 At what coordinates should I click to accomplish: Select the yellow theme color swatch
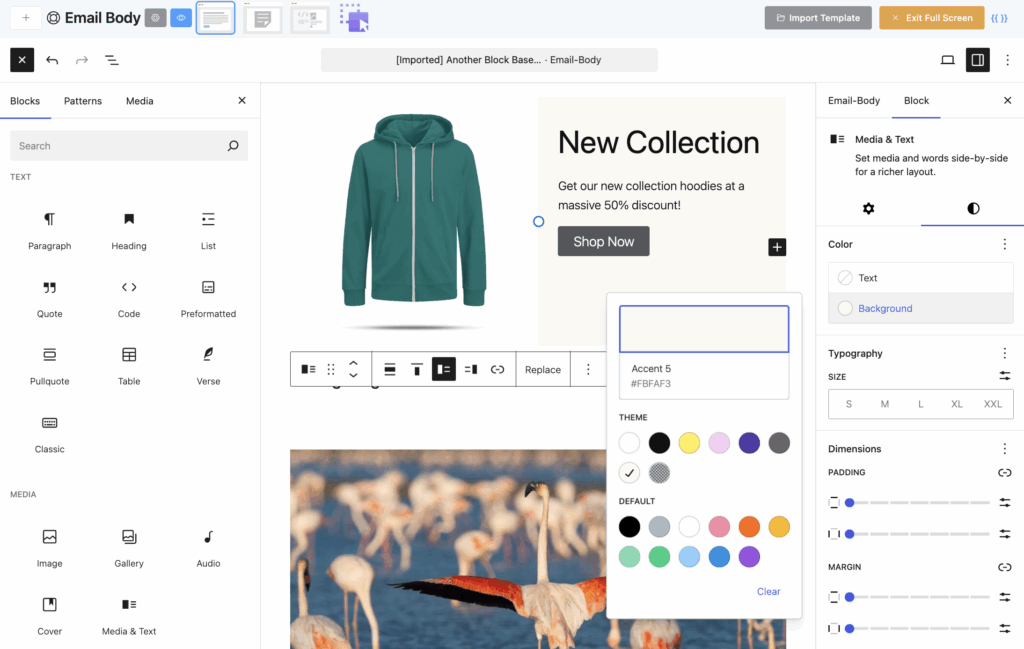(689, 443)
